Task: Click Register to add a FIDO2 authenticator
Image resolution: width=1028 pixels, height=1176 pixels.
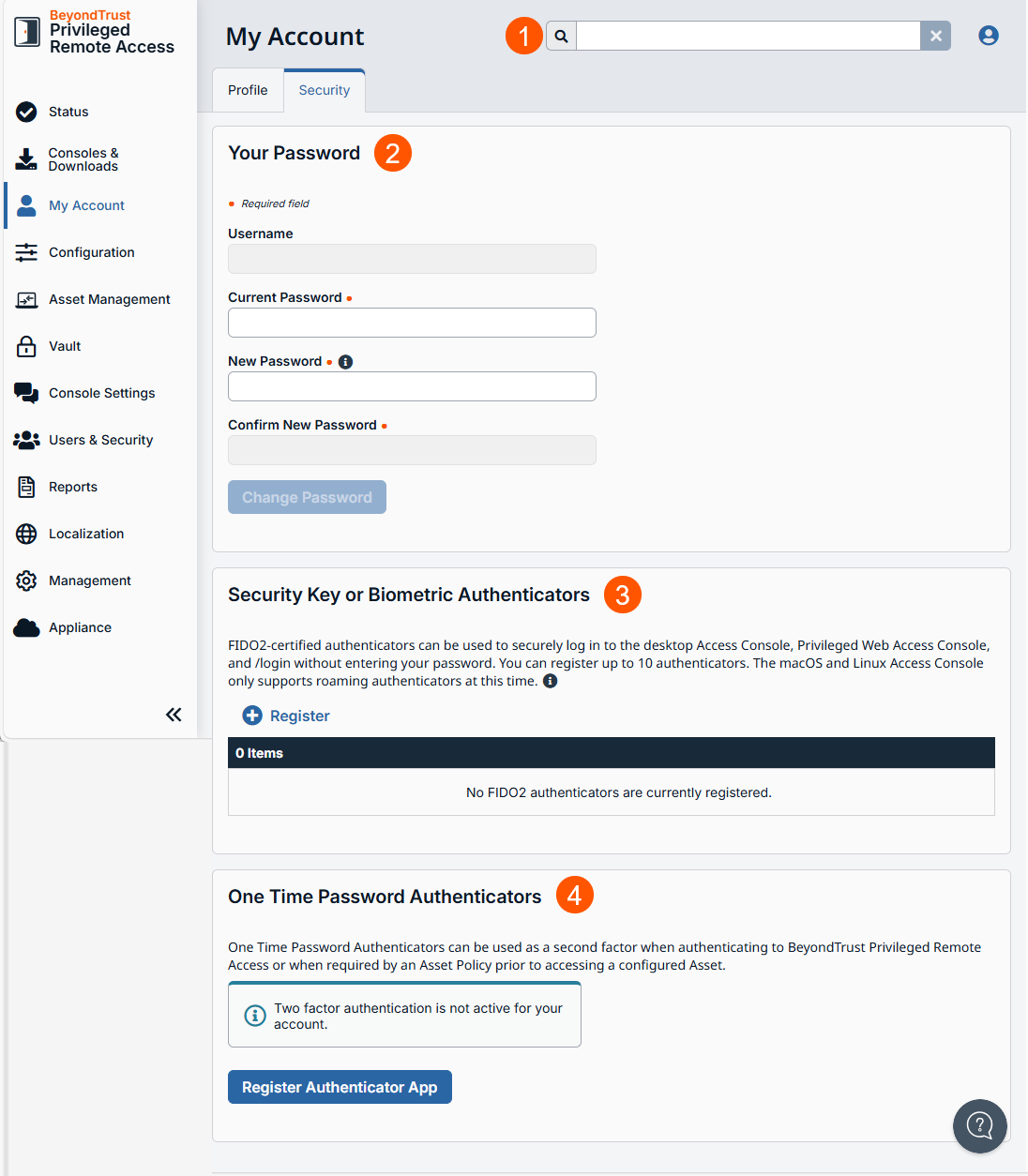Action: pos(286,716)
